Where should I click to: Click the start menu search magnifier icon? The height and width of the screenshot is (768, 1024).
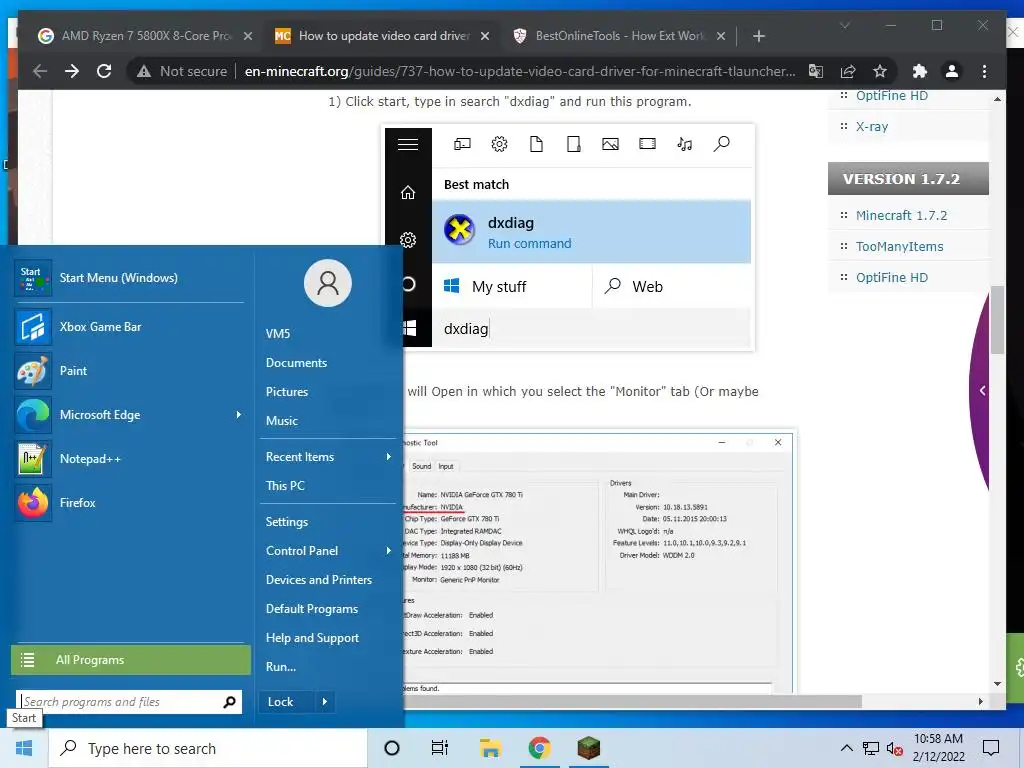(x=230, y=702)
